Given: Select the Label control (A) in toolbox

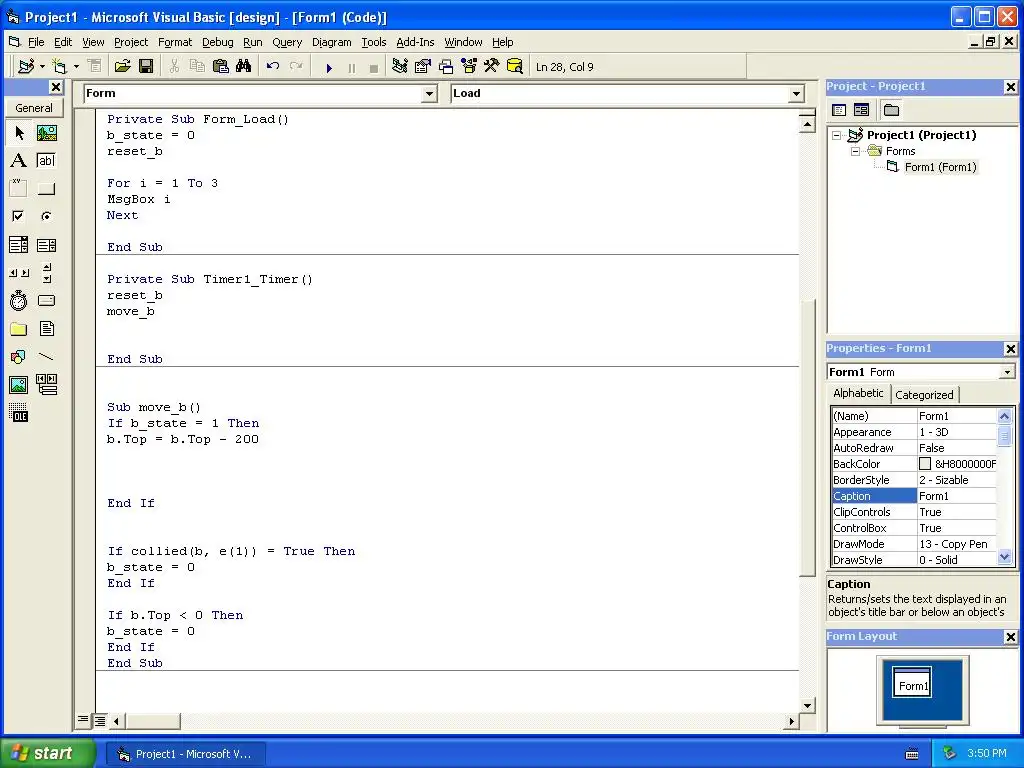Looking at the screenshot, I should [x=19, y=161].
